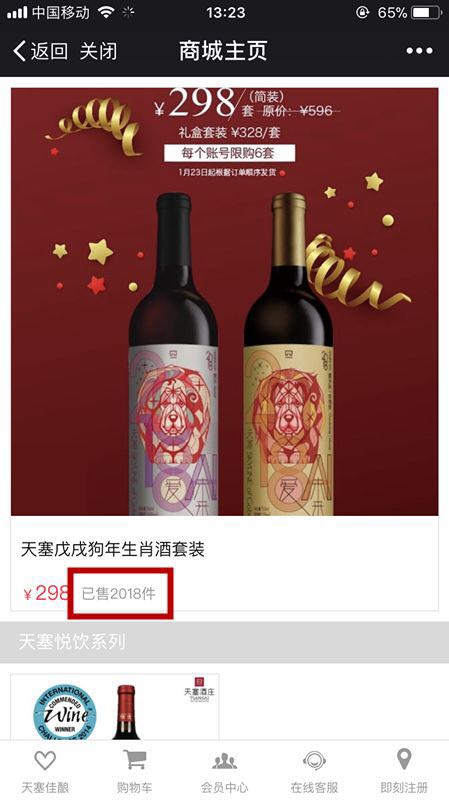Tap the location pin icon for 即刻注册
Image resolution: width=449 pixels, height=800 pixels.
(x=404, y=760)
